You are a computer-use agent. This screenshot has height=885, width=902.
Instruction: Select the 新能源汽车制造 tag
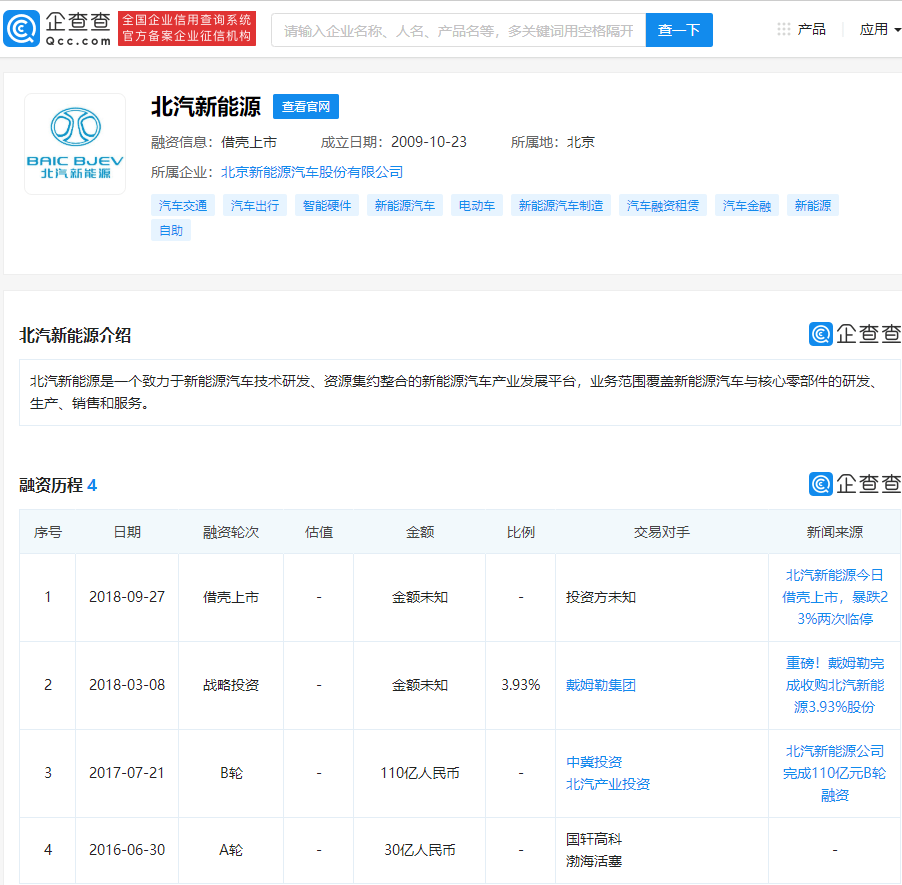tap(561, 205)
